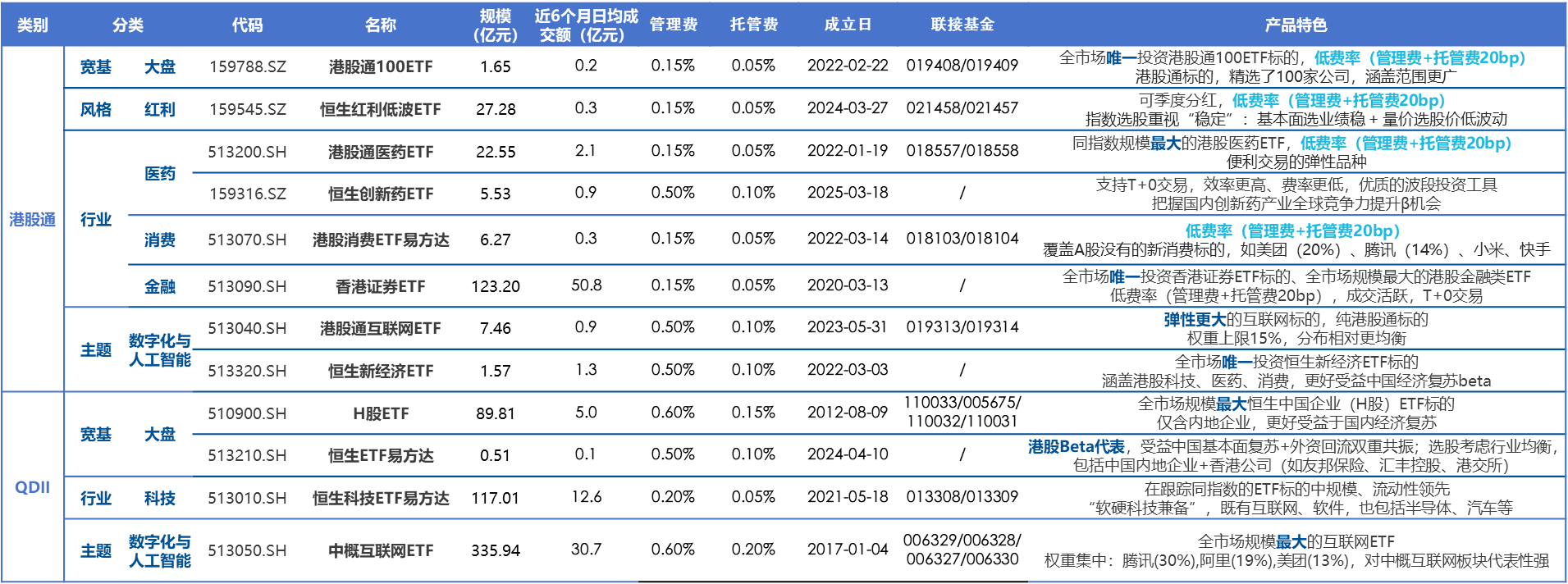Click the 成立日 column header

848,25
